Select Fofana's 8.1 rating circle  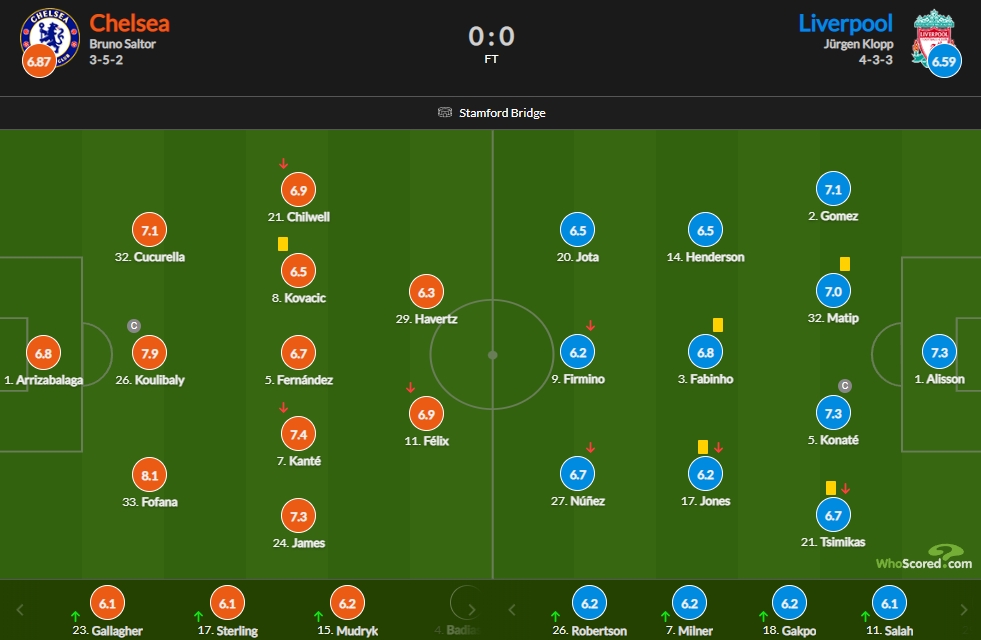(150, 475)
